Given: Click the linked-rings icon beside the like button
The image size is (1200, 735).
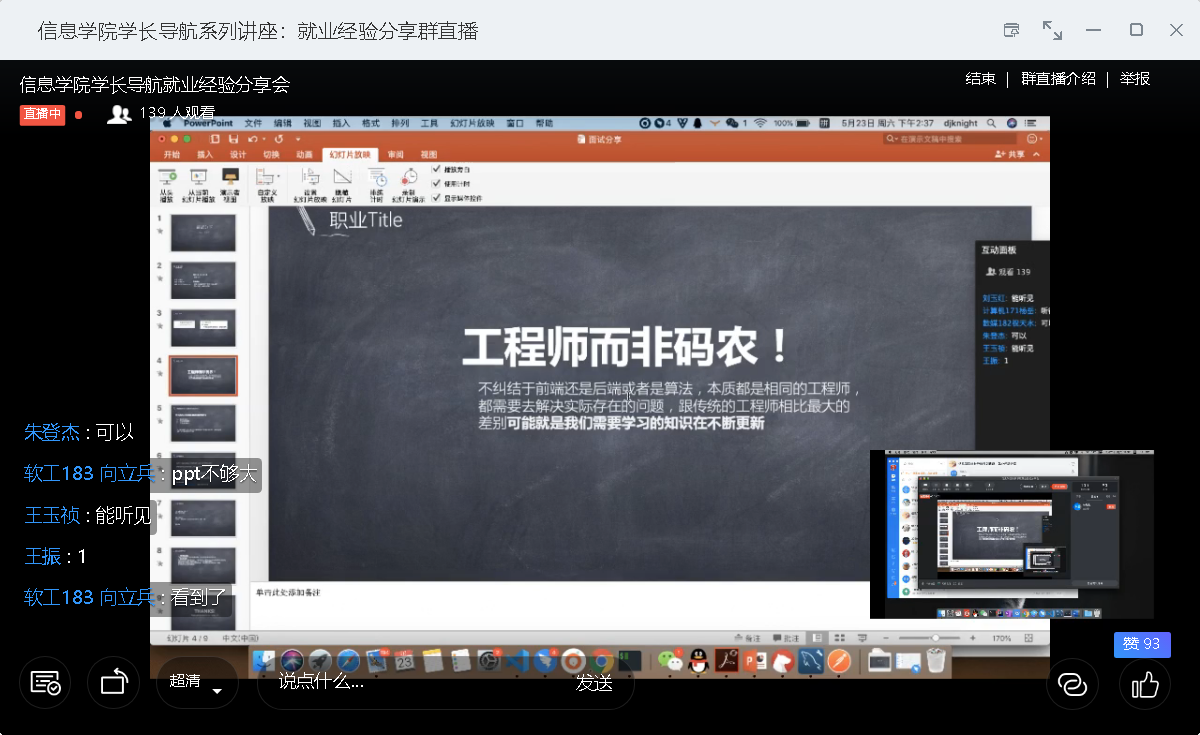Looking at the screenshot, I should coord(1072,684).
